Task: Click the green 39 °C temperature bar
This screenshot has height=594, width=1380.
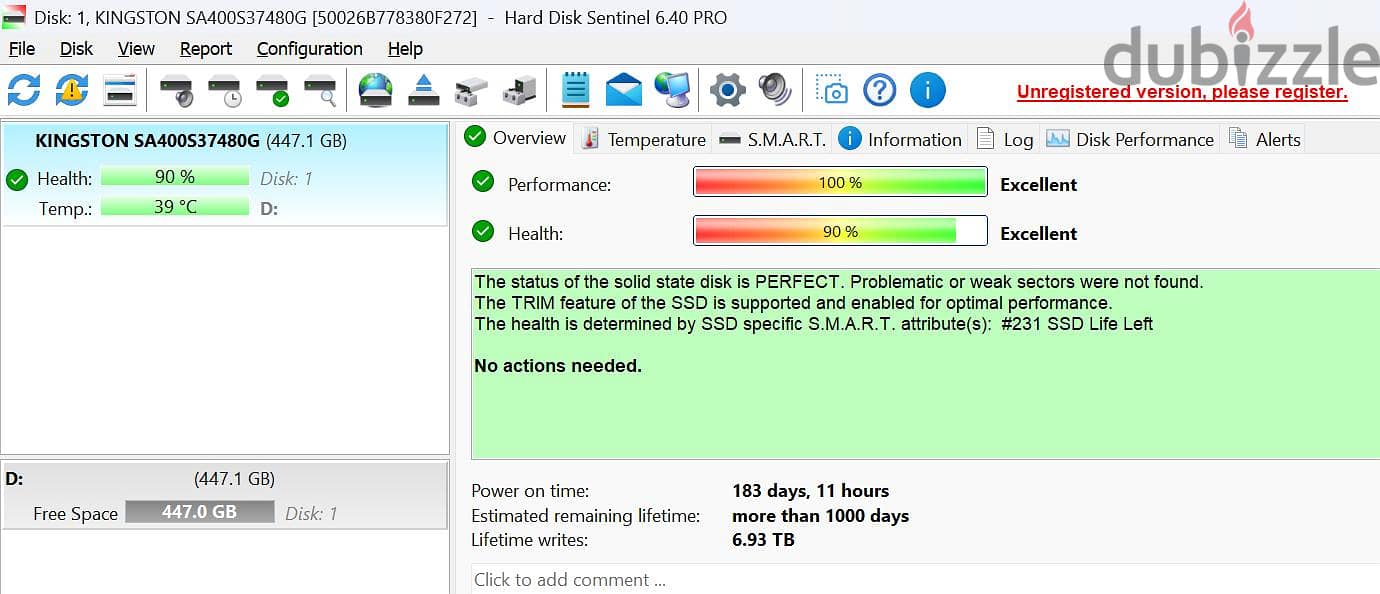Action: pos(174,206)
